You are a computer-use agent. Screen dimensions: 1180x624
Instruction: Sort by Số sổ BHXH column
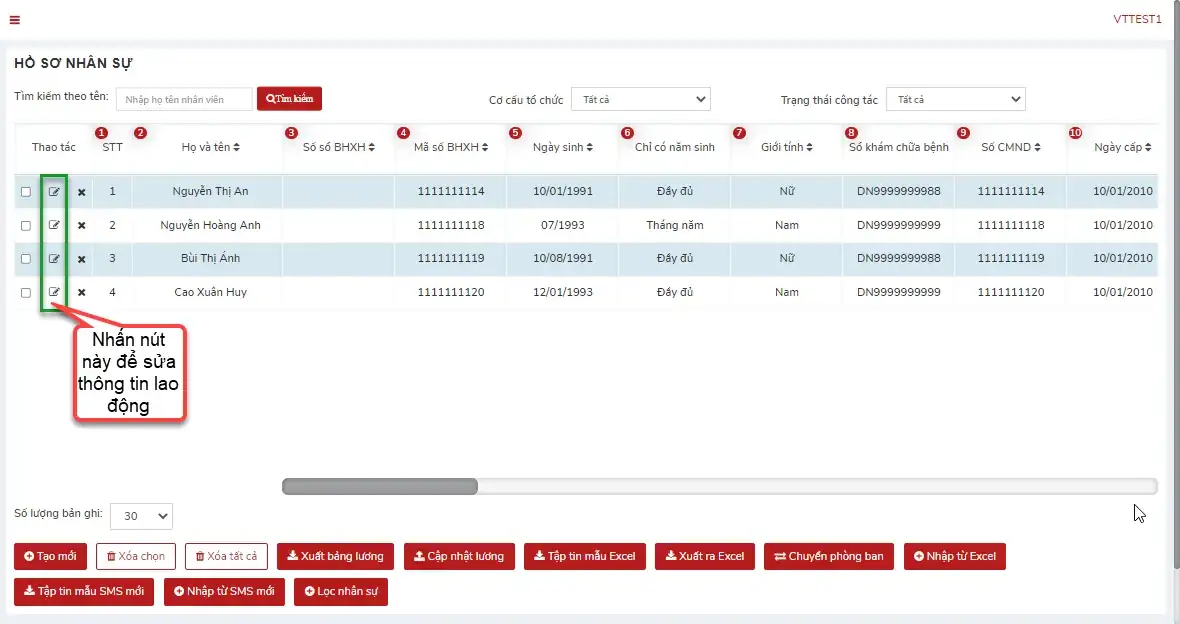point(339,148)
